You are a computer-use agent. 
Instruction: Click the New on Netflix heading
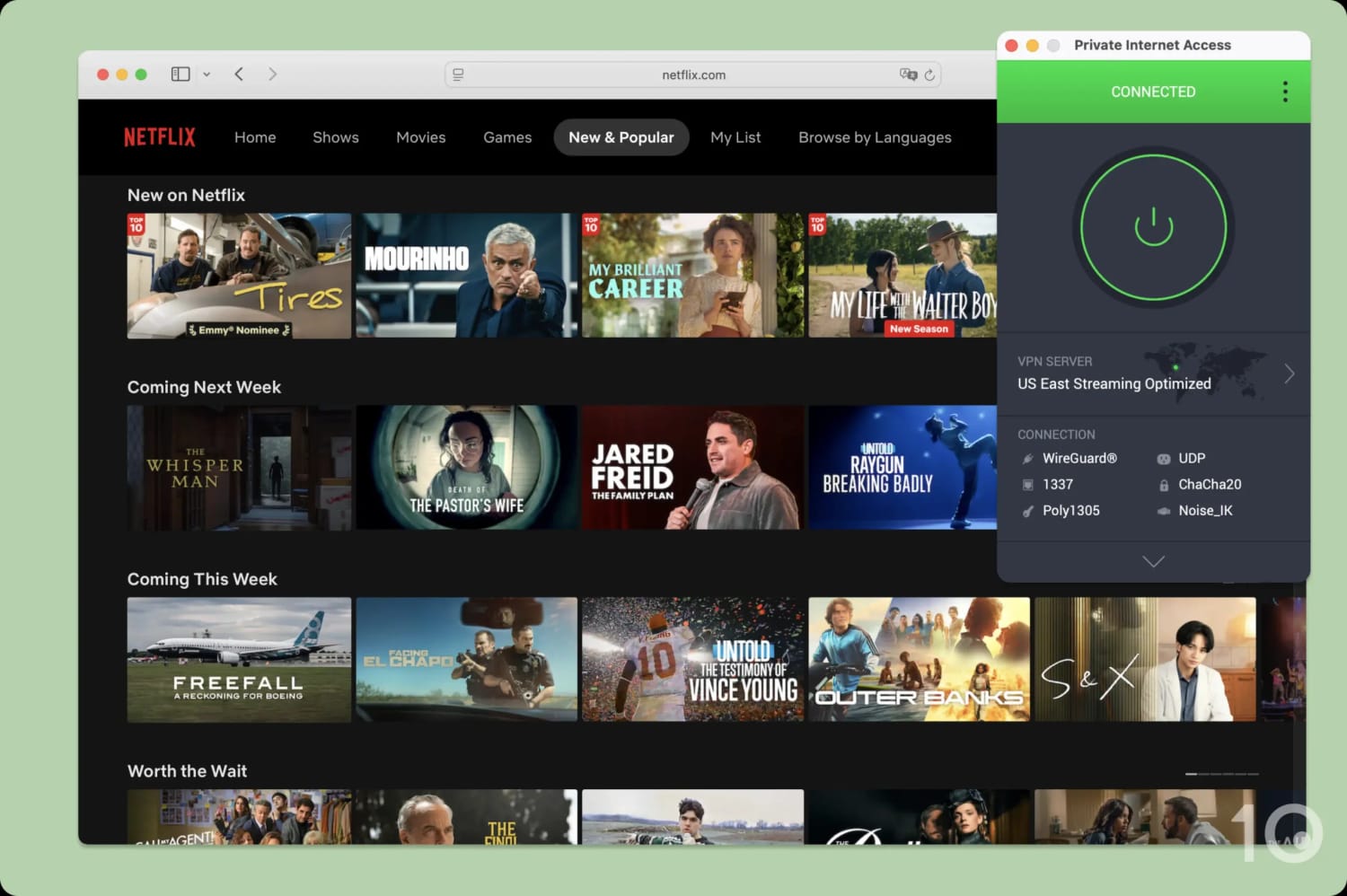(186, 195)
